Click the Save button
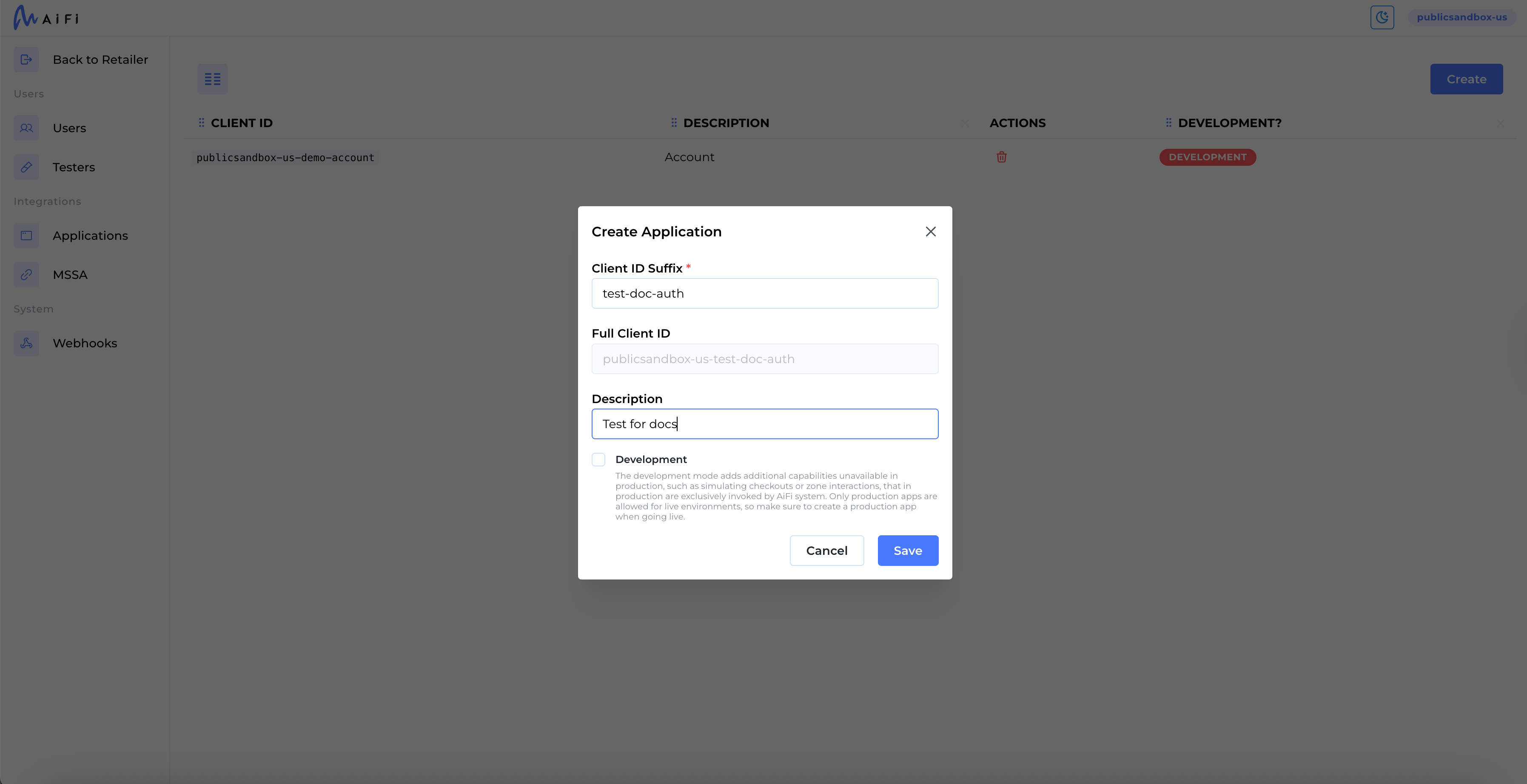Screen dimensions: 1527x784 pyautogui.click(x=908, y=550)
